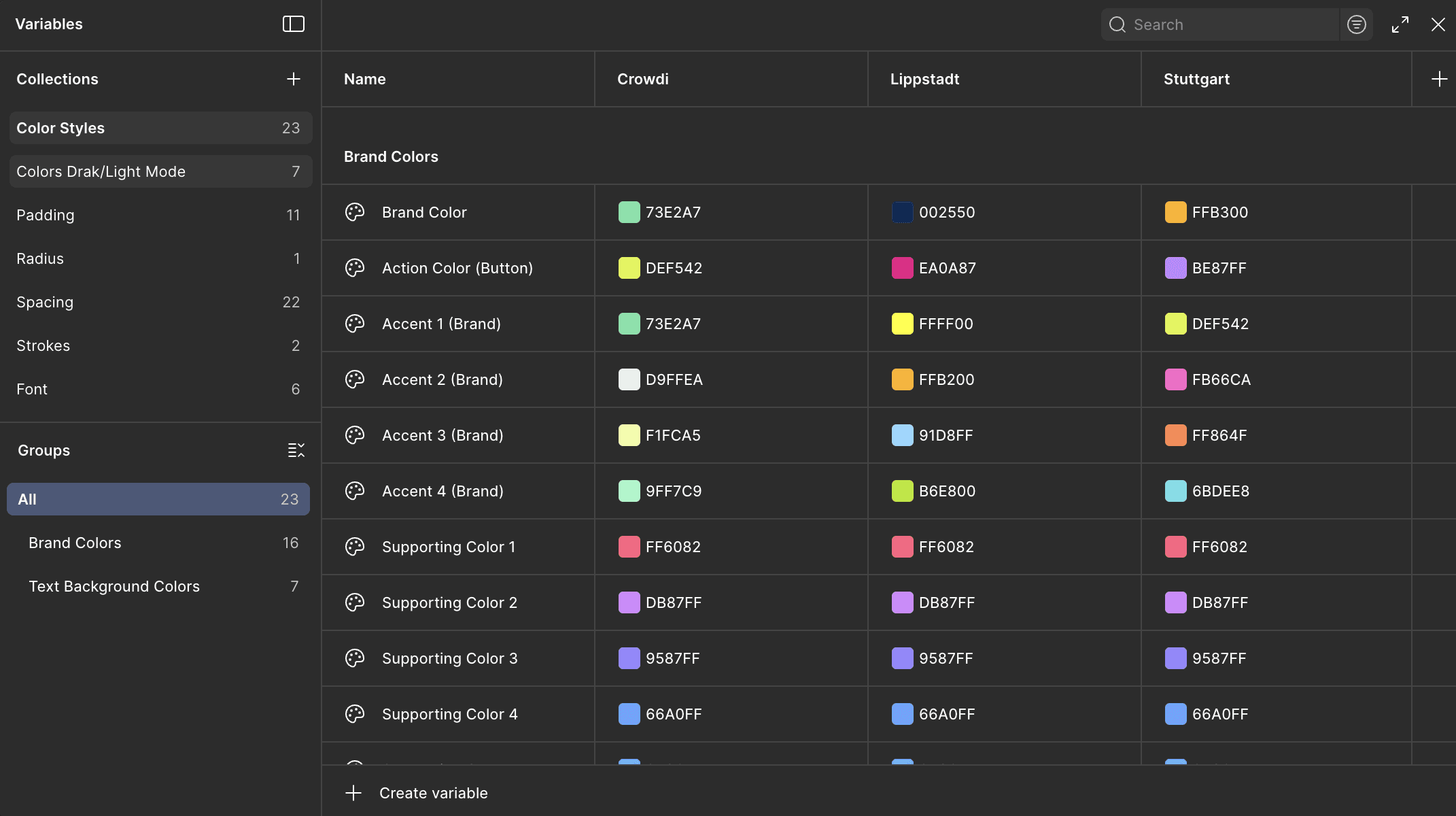The width and height of the screenshot is (1456, 816).
Task: Click the Stuttgart mode column header
Action: 1196,80
